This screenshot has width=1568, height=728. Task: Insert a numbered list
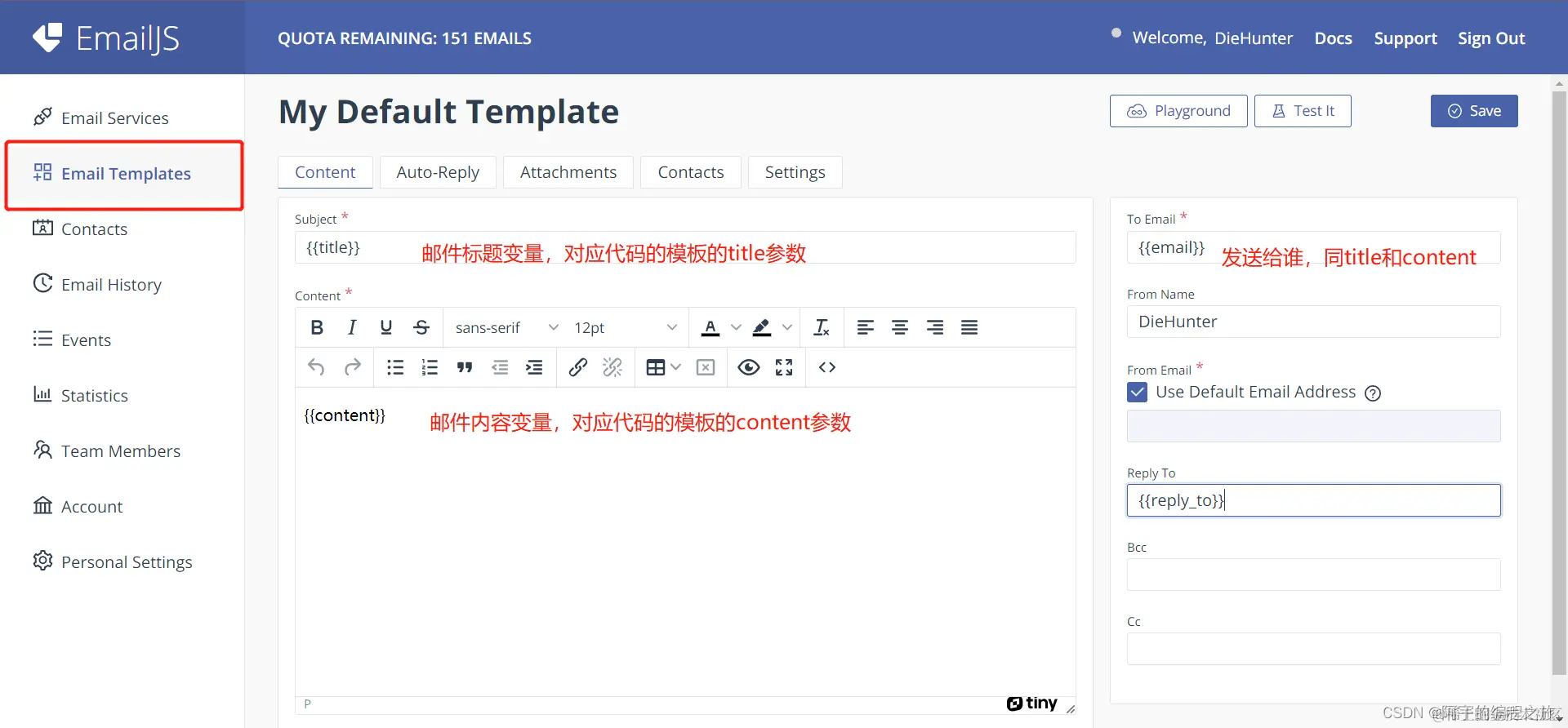[430, 367]
